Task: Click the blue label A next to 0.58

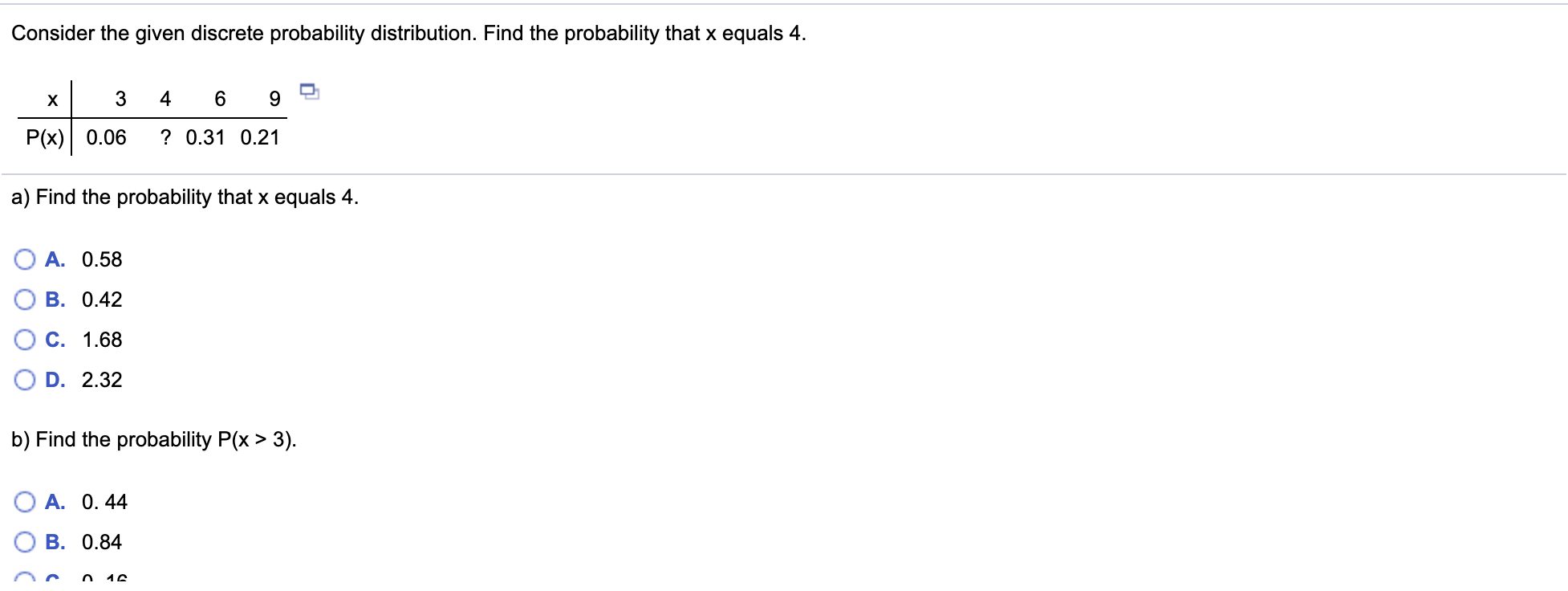Action: click(x=55, y=259)
